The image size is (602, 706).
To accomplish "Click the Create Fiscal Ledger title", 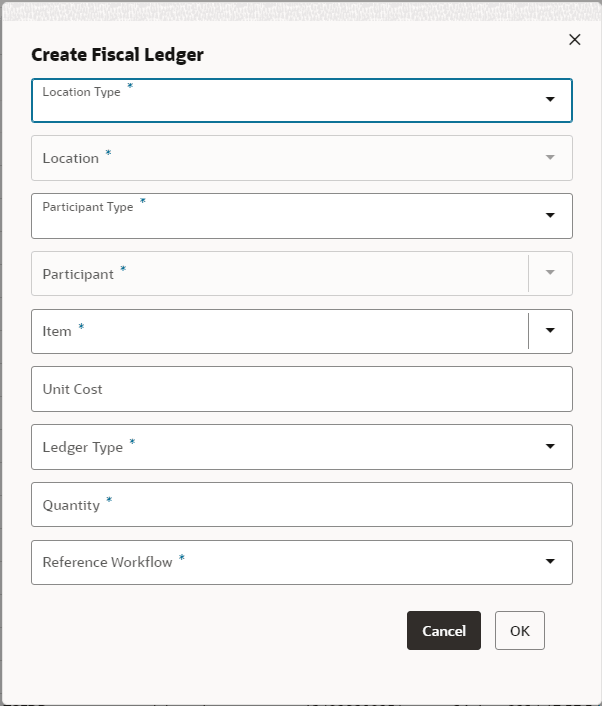I will pos(118,55).
